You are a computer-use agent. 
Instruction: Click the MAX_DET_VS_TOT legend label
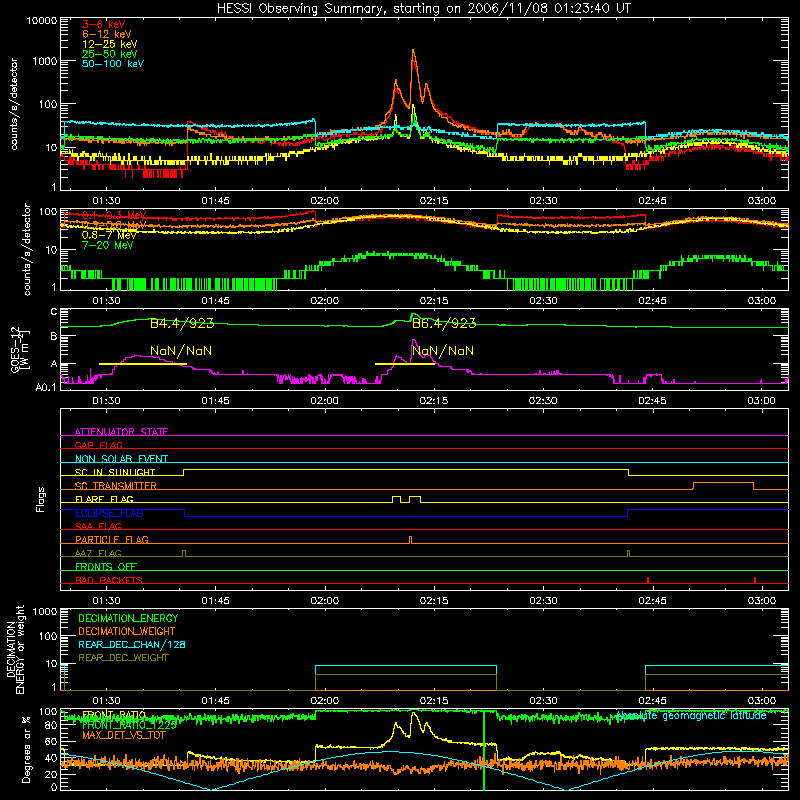(123, 735)
